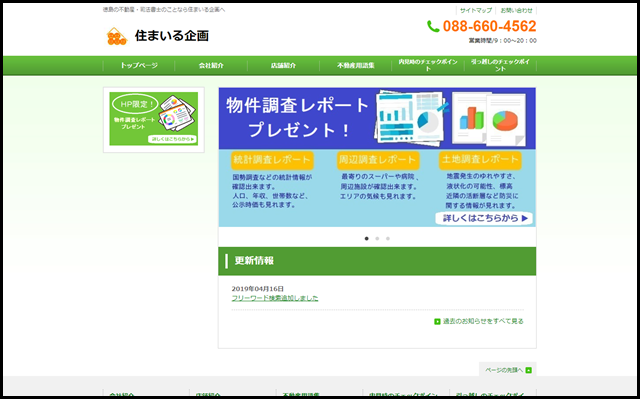Click the 詳しくはこちらから button in the sidebar banner
640x399 pixels.
(x=172, y=139)
